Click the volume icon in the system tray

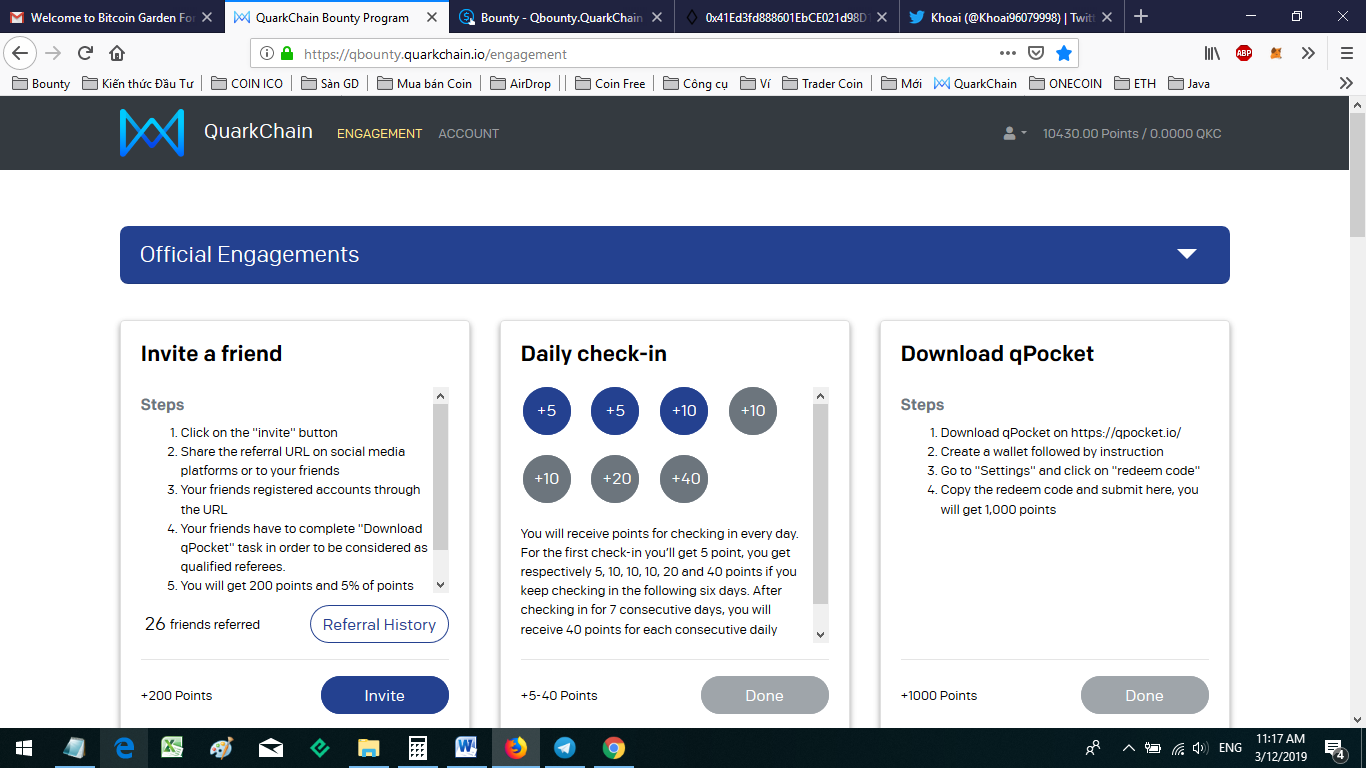[1201, 748]
